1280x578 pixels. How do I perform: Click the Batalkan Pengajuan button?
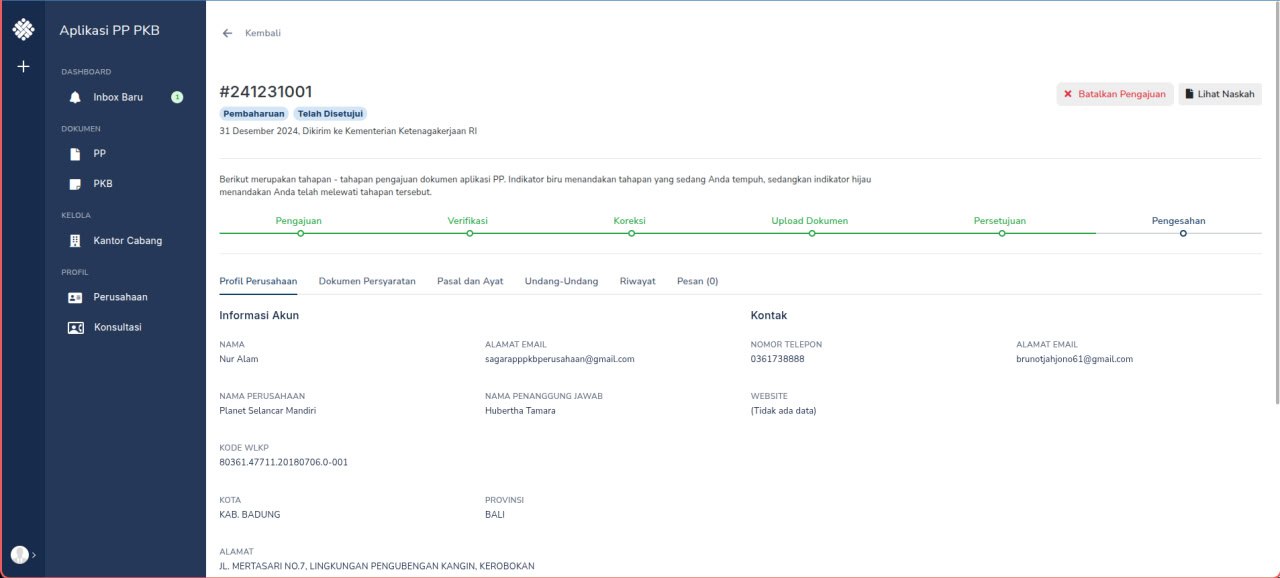(1115, 94)
